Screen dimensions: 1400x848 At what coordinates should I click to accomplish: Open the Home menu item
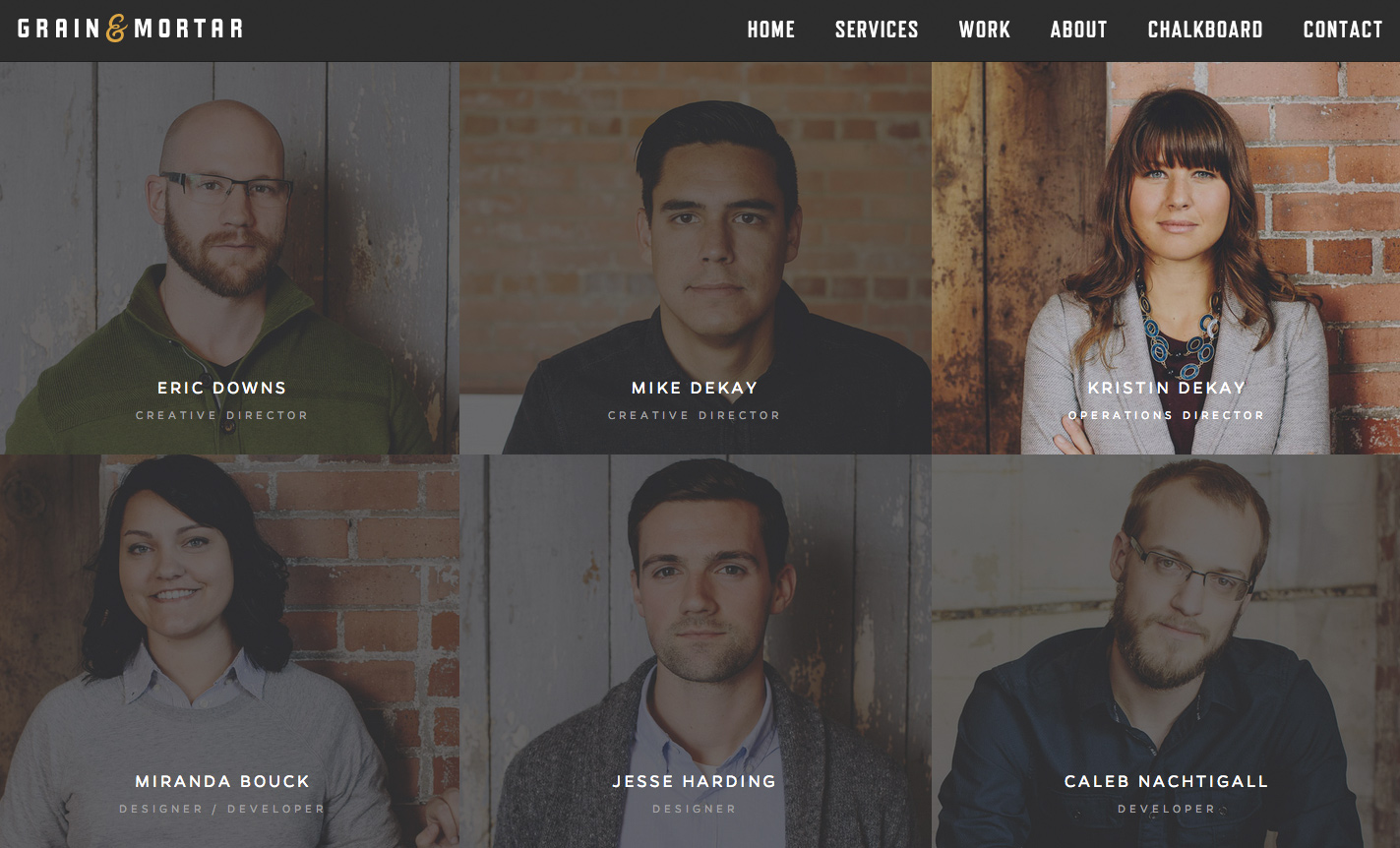pos(771,30)
